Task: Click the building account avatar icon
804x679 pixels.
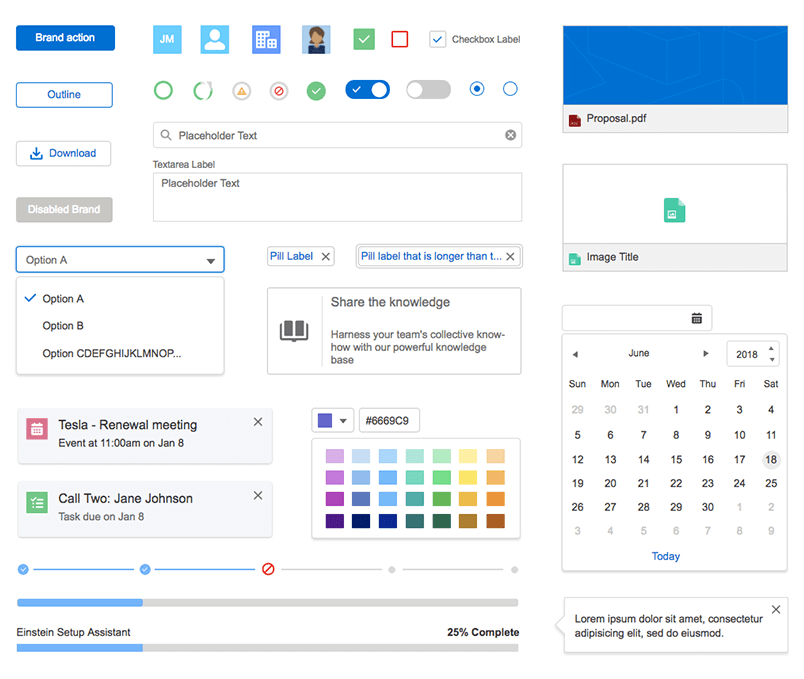Action: pyautogui.click(x=266, y=39)
